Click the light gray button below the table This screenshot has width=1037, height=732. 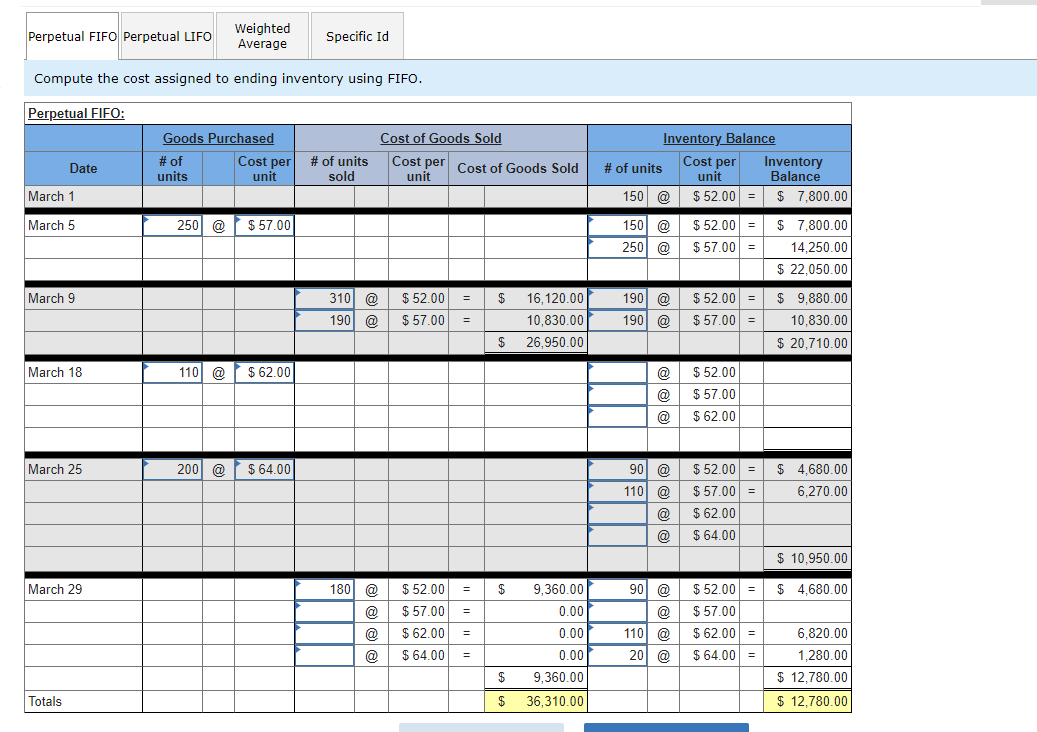tap(480, 728)
